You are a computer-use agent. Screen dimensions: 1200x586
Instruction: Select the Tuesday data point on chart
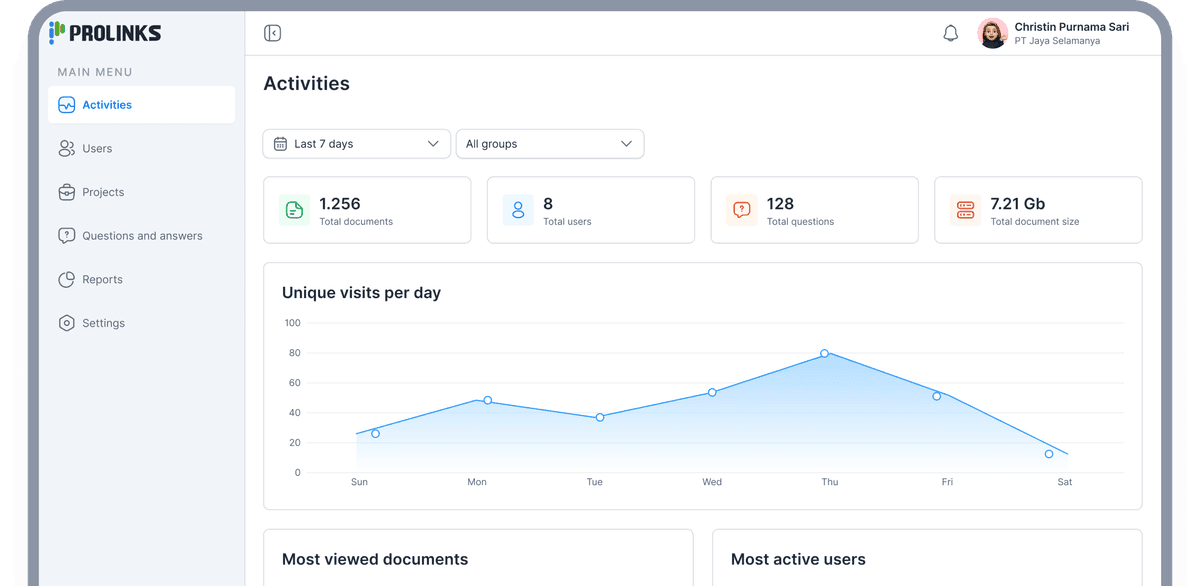point(600,417)
